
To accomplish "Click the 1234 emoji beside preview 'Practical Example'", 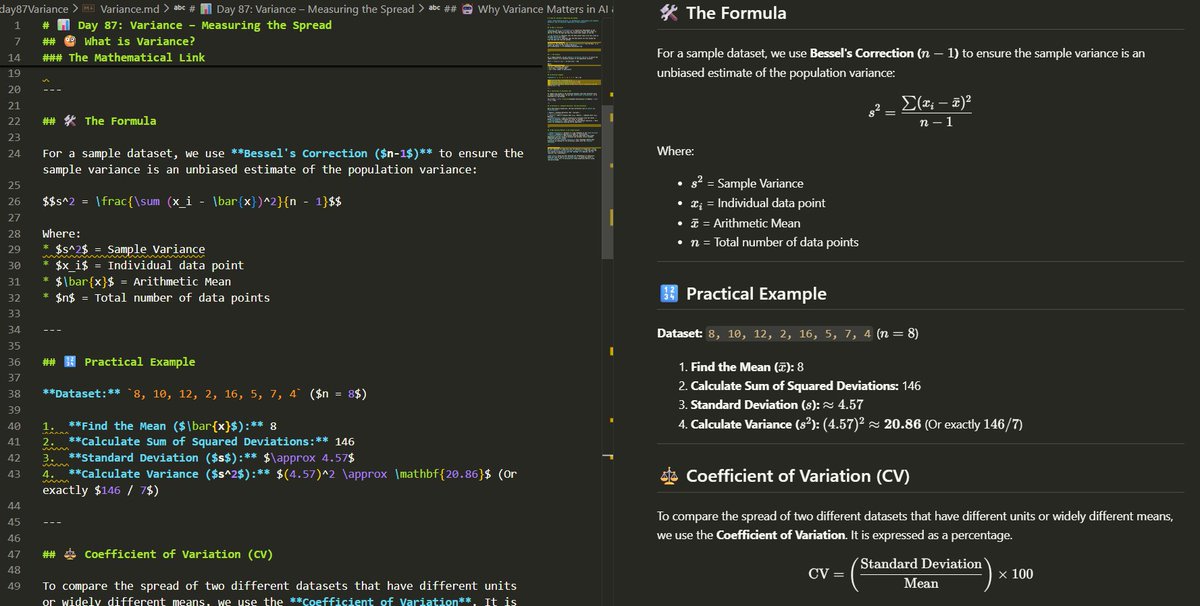I will coord(670,294).
